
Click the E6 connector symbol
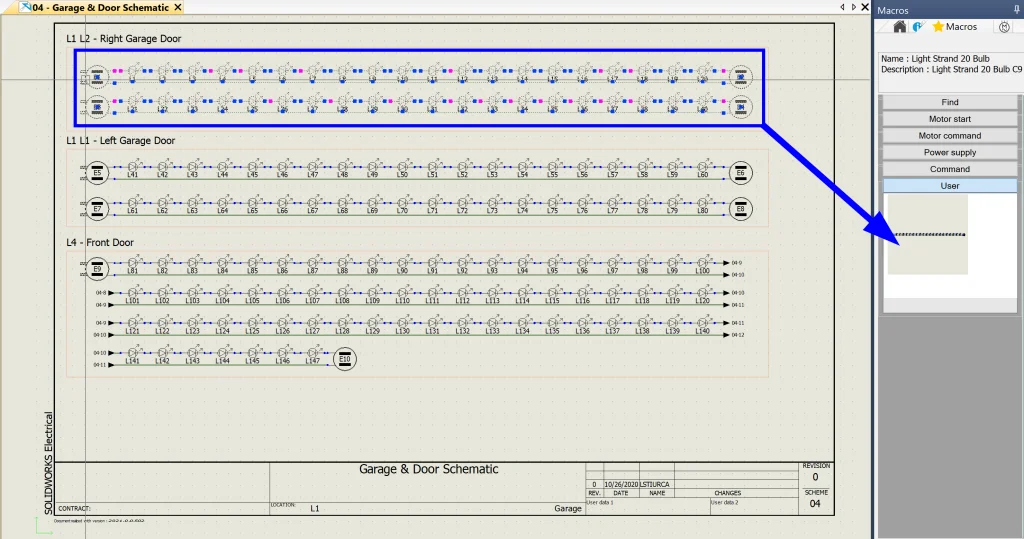(x=741, y=173)
